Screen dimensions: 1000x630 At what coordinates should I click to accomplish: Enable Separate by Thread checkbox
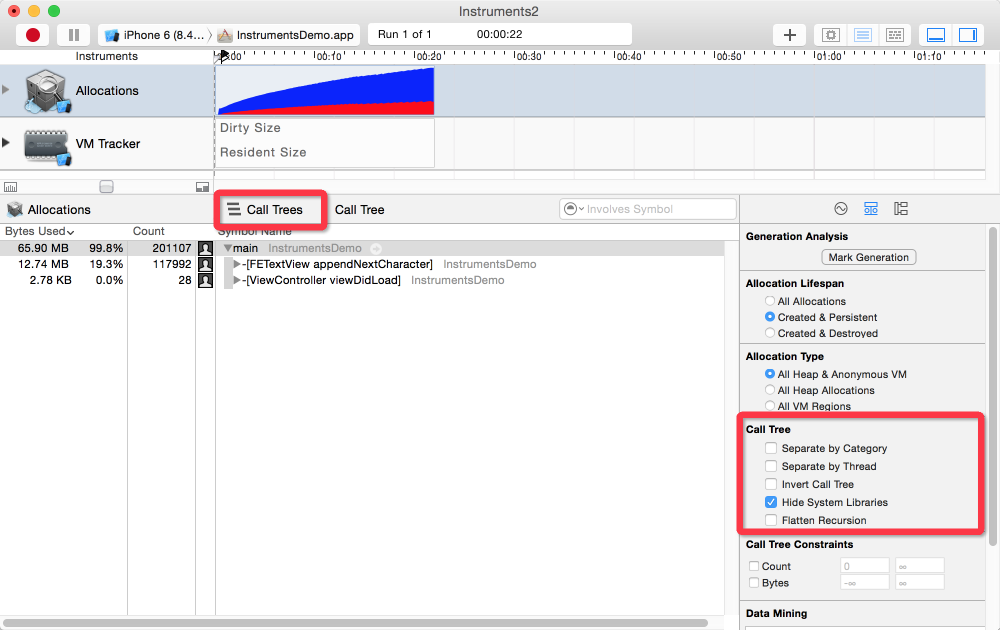coord(771,467)
